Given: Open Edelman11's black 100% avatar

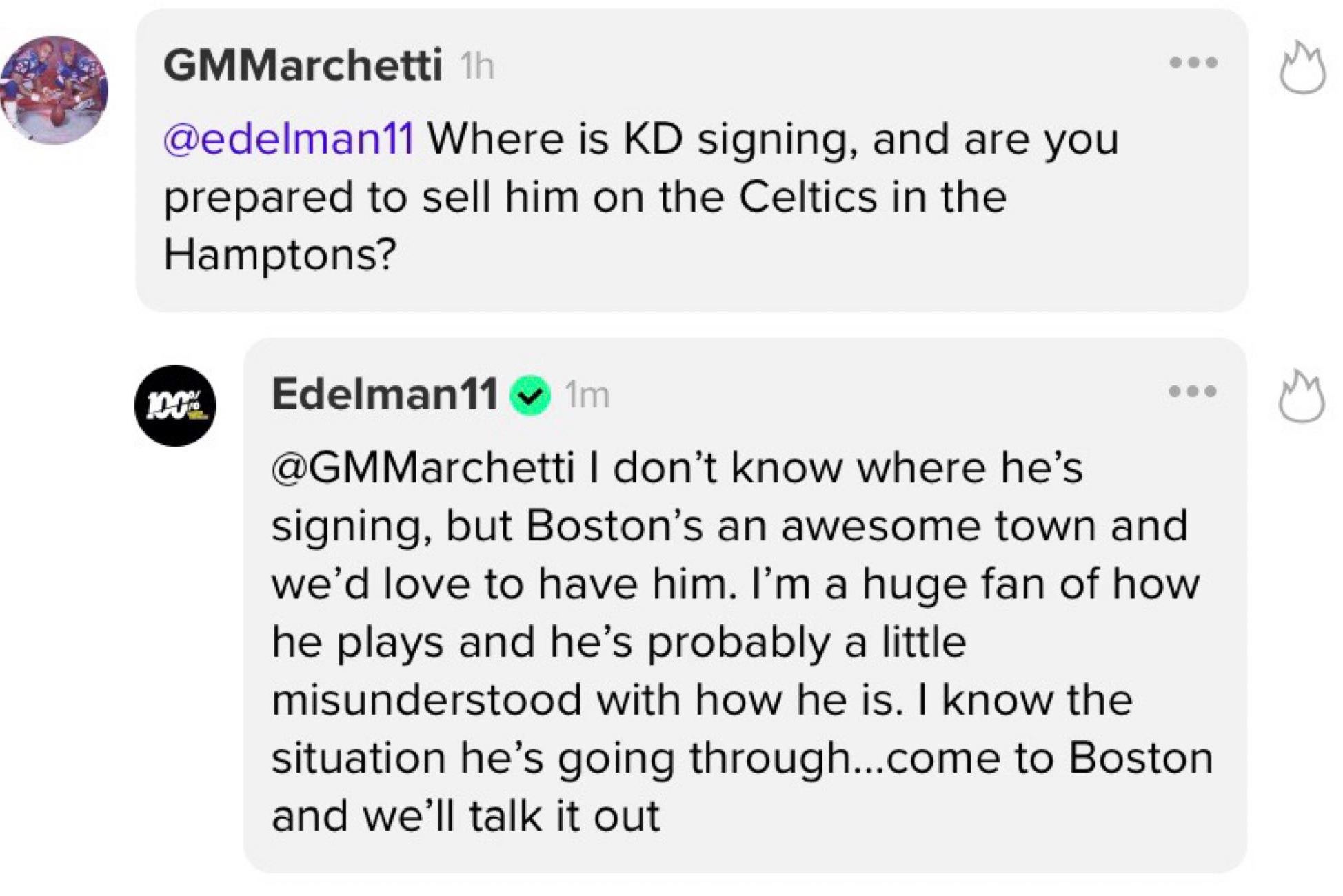Looking at the screenshot, I should [175, 405].
